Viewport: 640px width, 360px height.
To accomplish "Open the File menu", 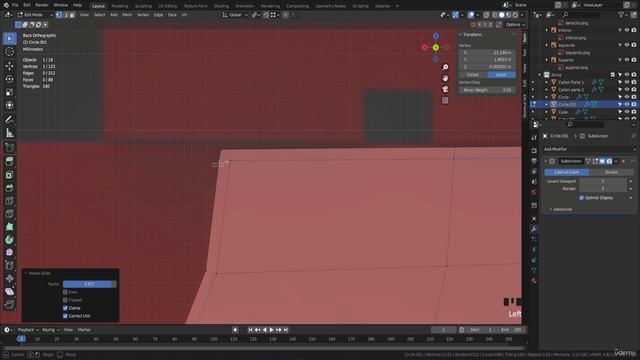I will [x=15, y=5].
